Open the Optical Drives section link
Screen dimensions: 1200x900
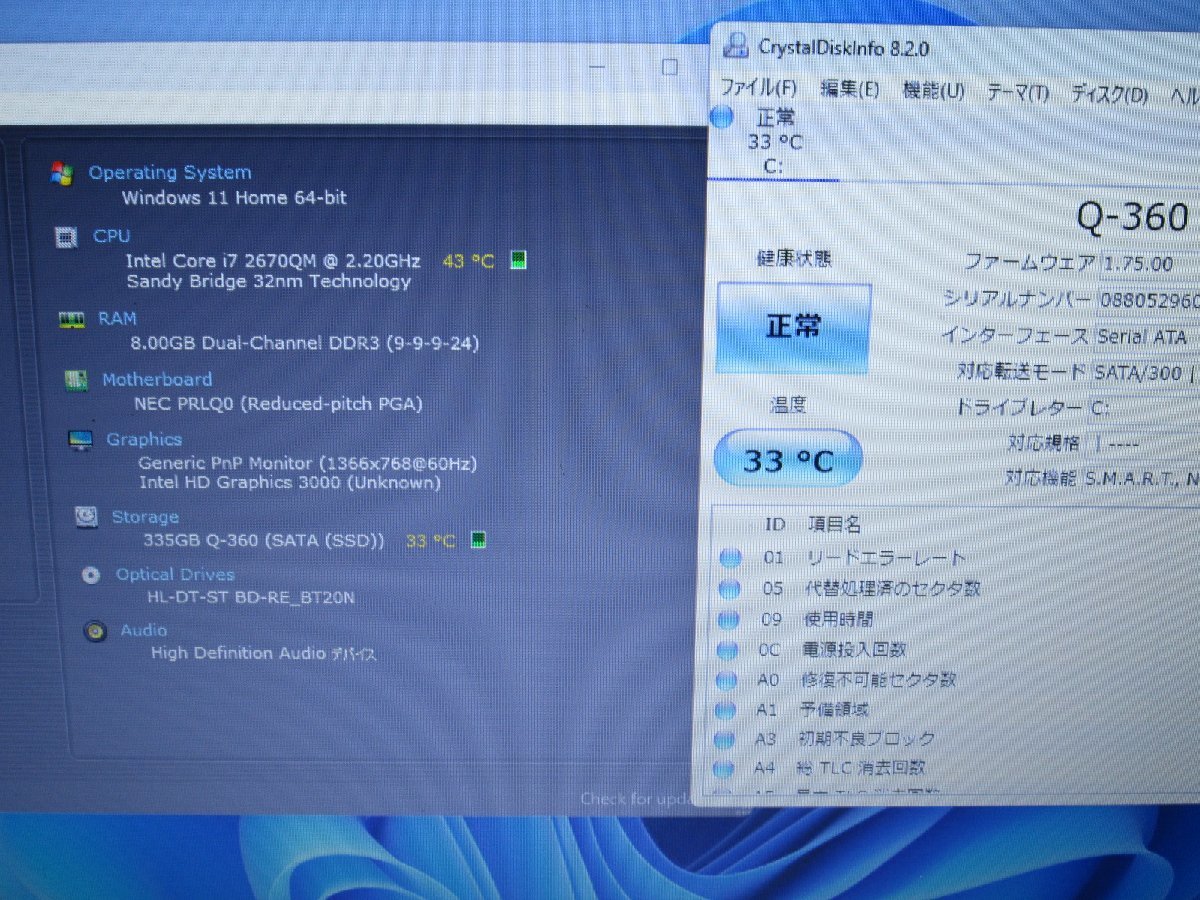click(175, 574)
